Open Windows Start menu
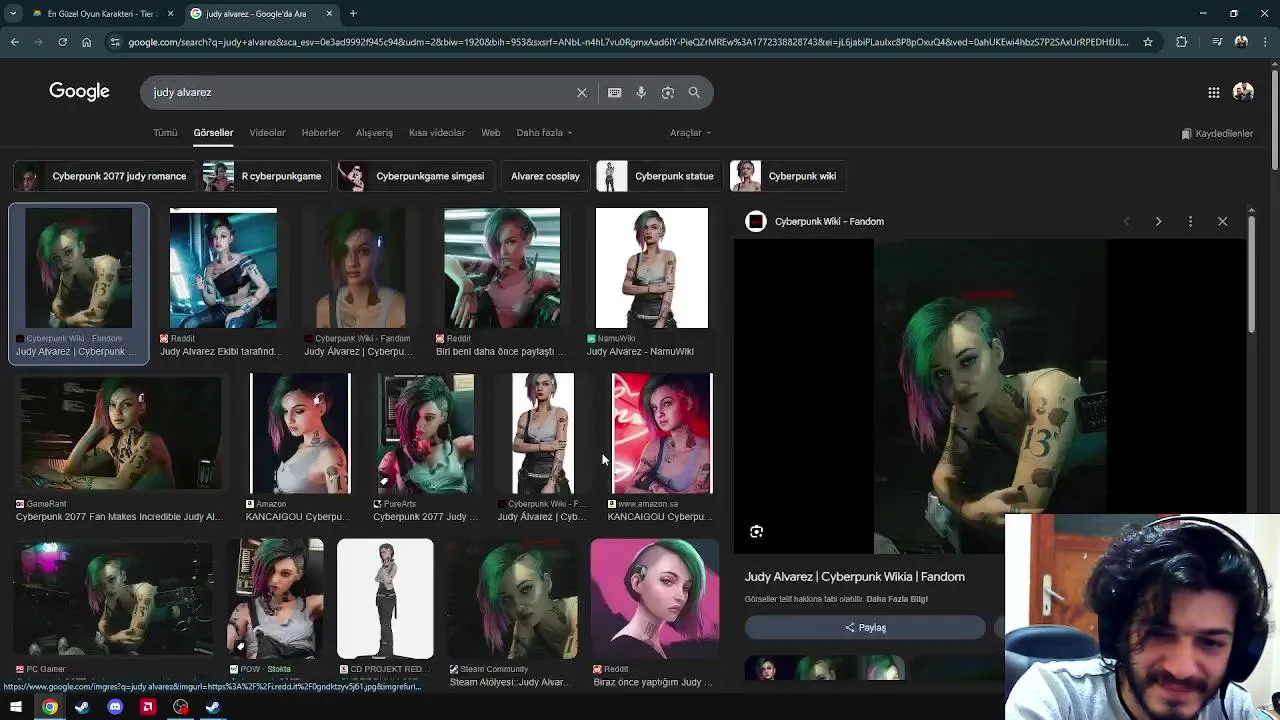Viewport: 1280px width, 720px height. 16,707
